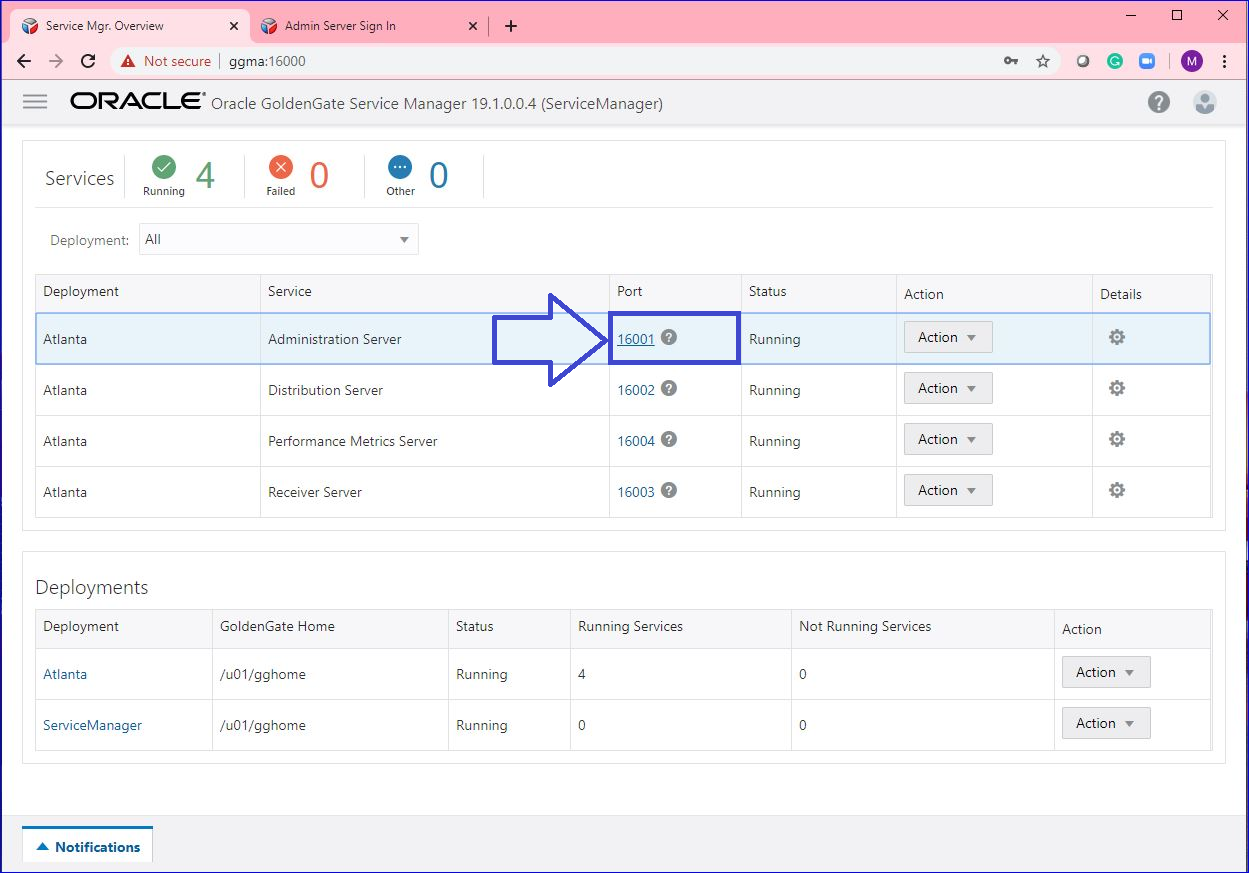Viewport: 1249px width, 873px height.
Task: Open Action dropdown for Performance Metrics Server
Action: [948, 439]
